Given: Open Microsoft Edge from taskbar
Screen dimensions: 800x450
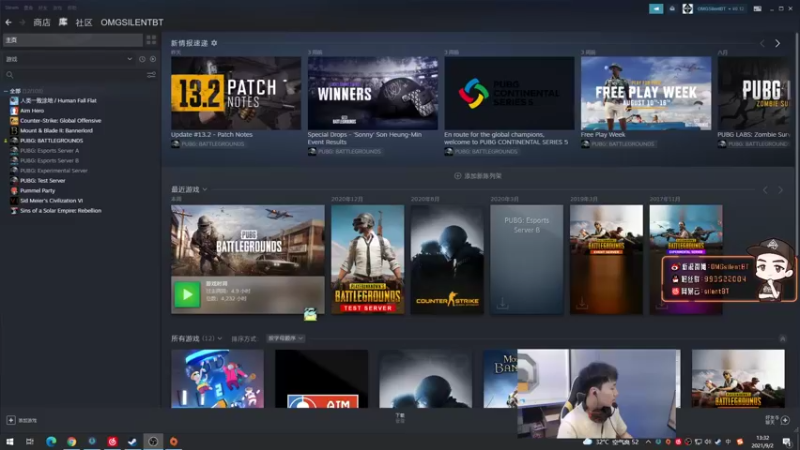Looking at the screenshot, I should tap(51, 441).
